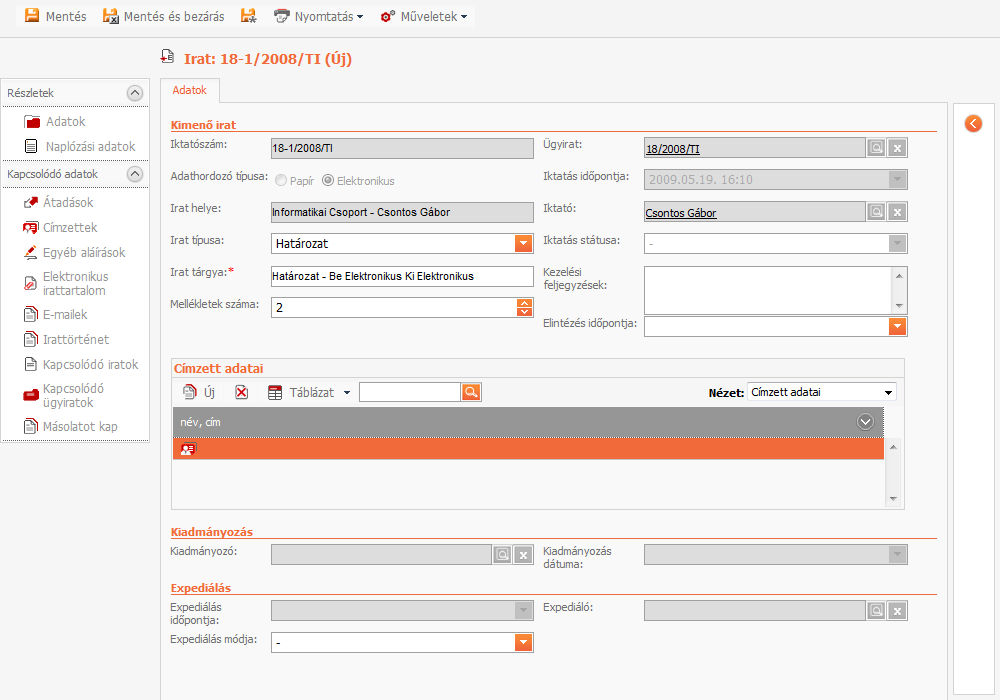The width and height of the screenshot is (1000, 700).
Task: Click the document icon beside the Irat title
Action: (167, 57)
